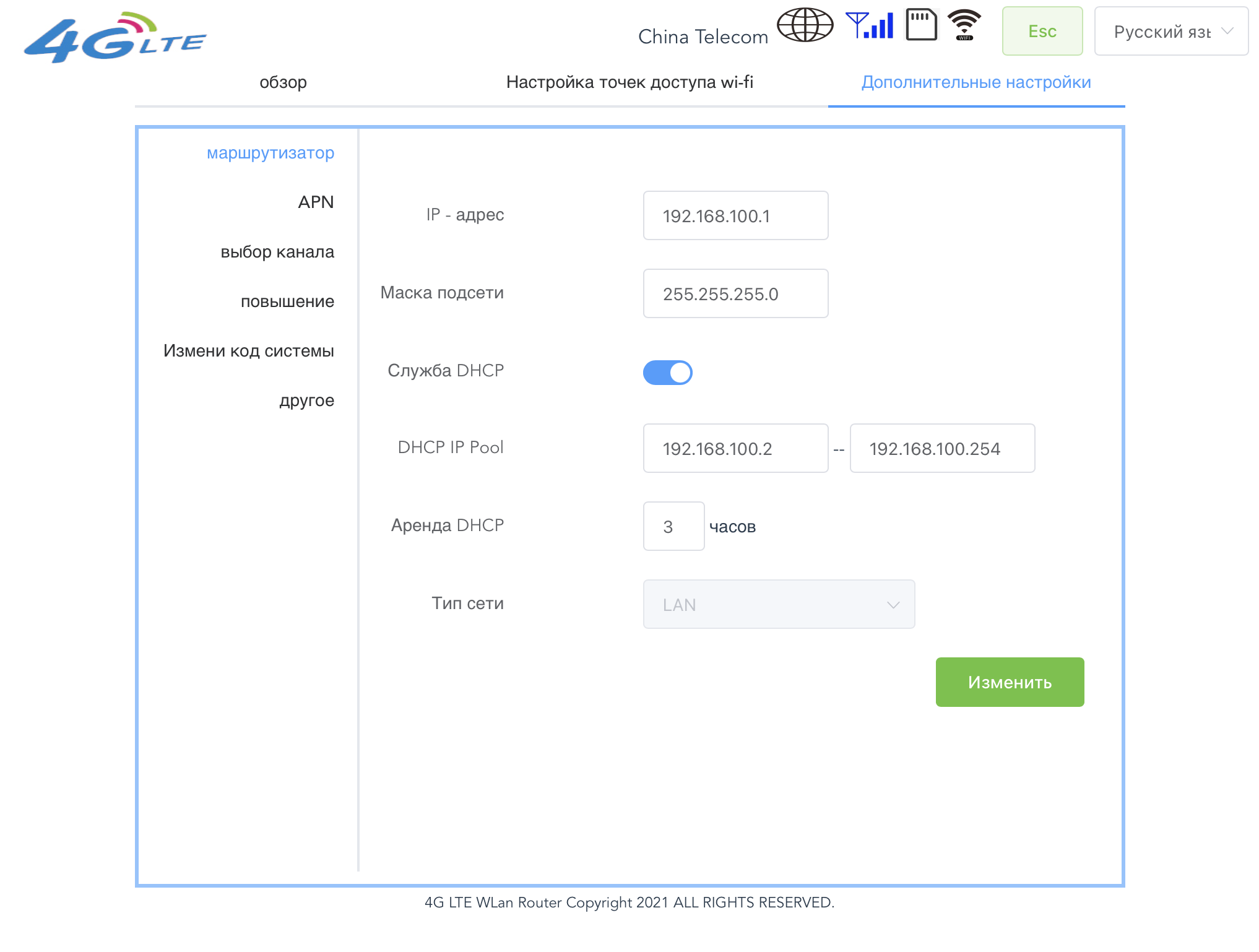The image size is (1259, 952).
Task: Click the chevron arrow in LAN selector
Action: point(893,605)
